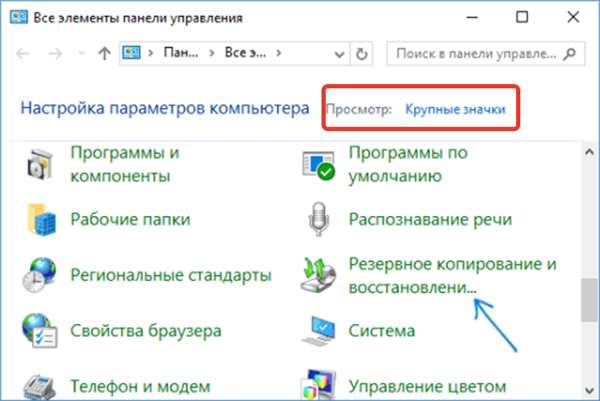Go forward with the right arrow
Screen dimensions: 600x401
coord(55,54)
